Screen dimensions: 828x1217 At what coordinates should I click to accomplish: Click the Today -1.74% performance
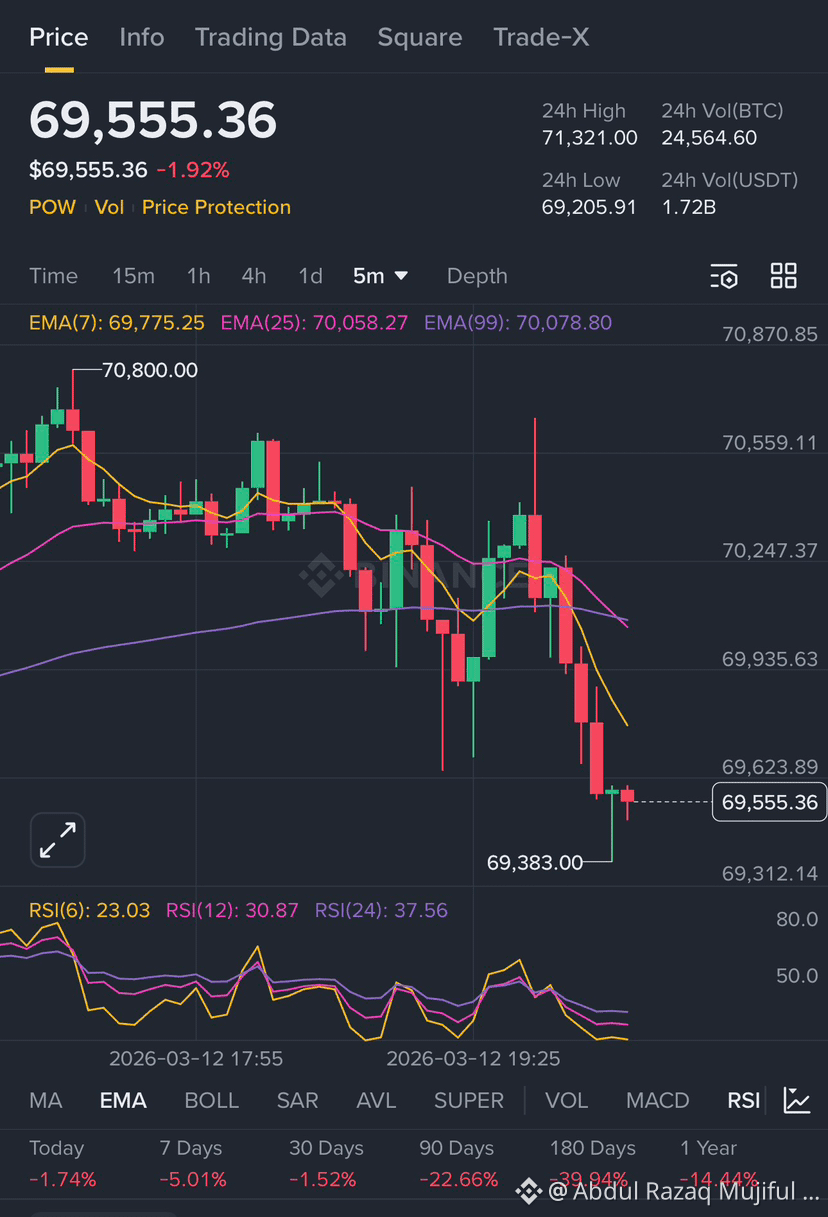(x=63, y=1165)
